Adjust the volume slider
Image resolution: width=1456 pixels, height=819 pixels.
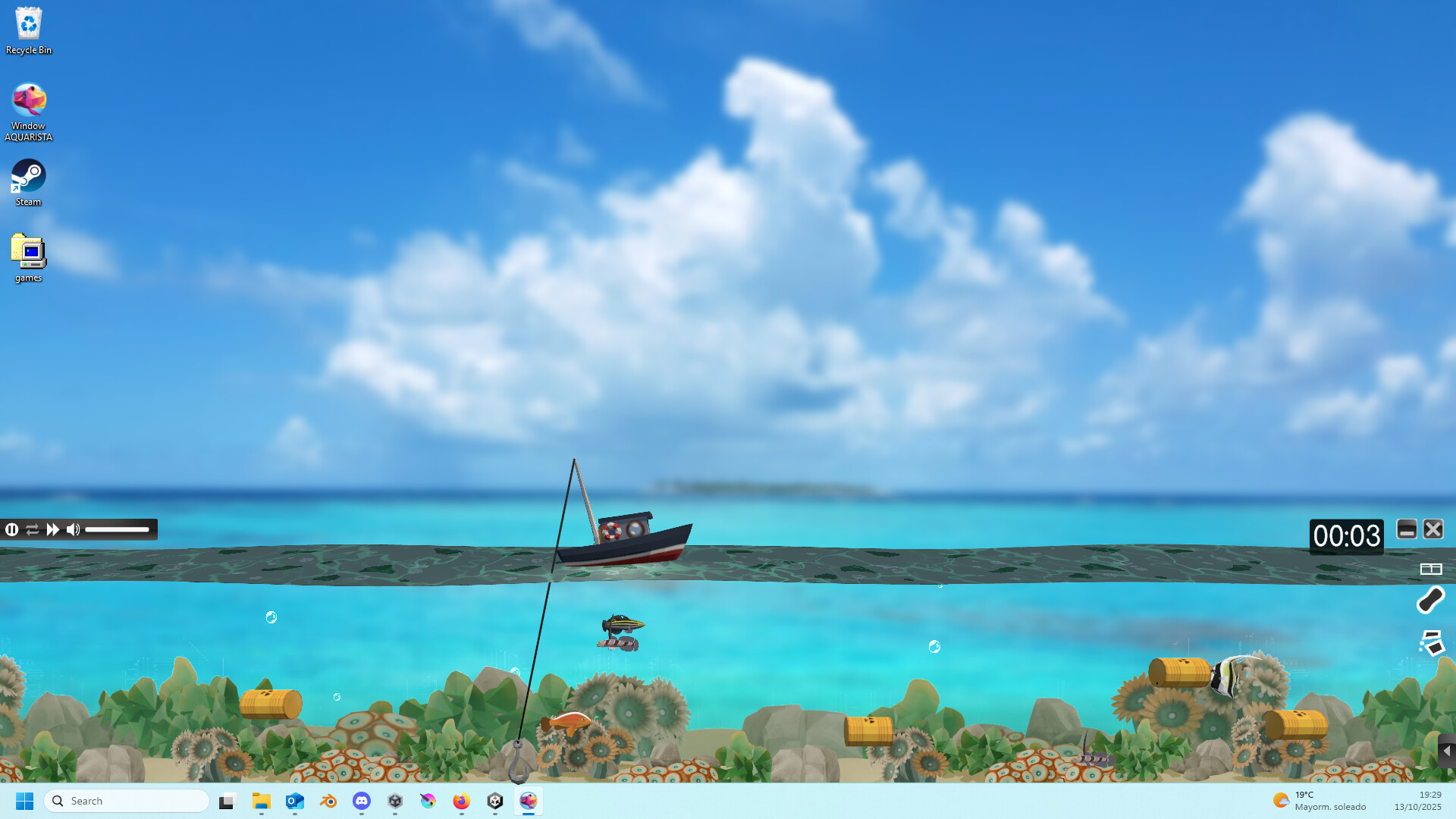118,529
